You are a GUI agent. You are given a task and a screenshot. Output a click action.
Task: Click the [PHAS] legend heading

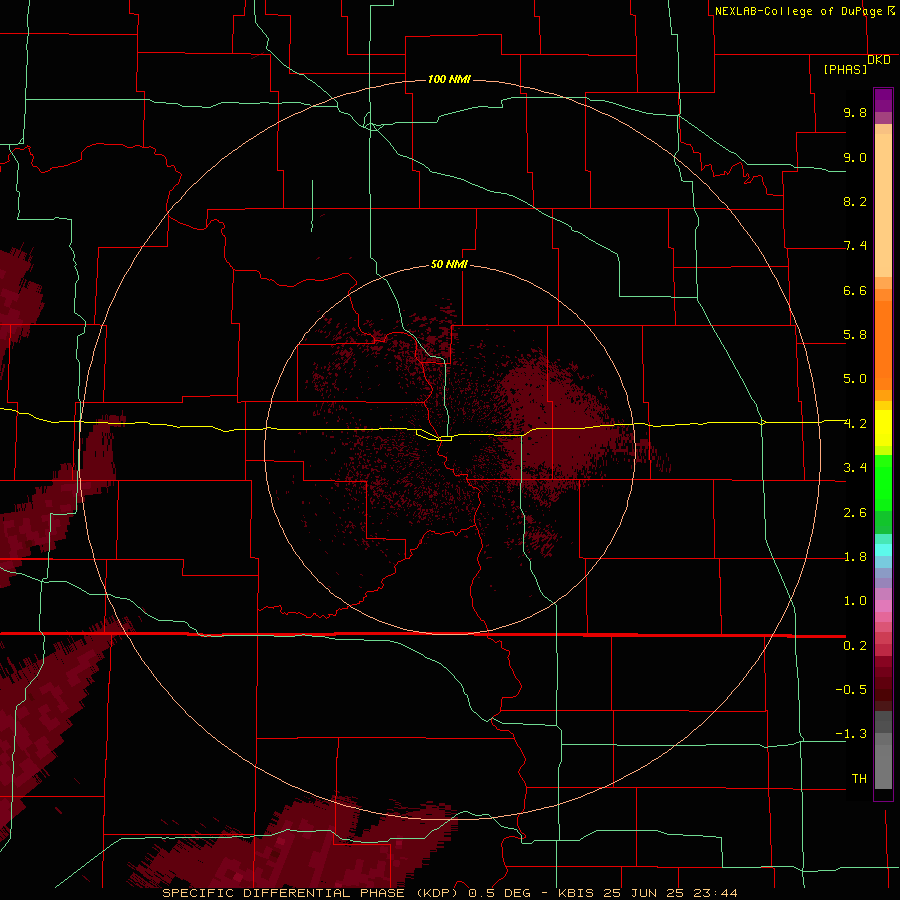(x=845, y=69)
